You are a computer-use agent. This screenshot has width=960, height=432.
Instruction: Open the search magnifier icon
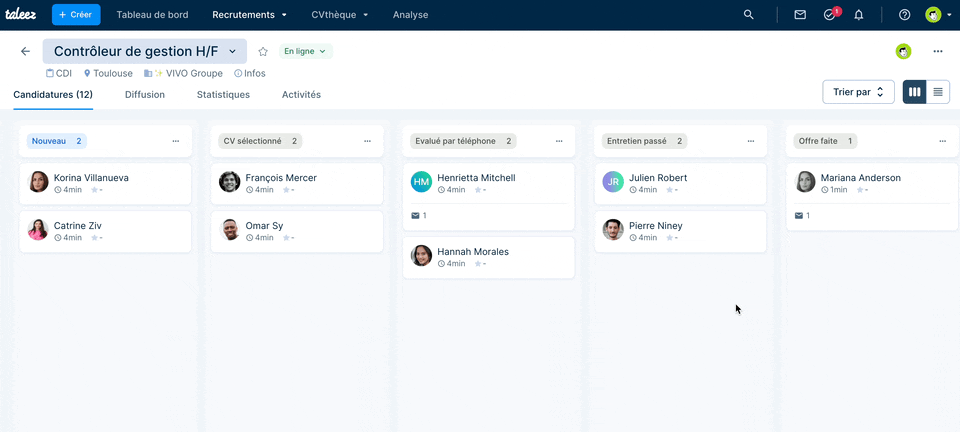[x=748, y=15]
